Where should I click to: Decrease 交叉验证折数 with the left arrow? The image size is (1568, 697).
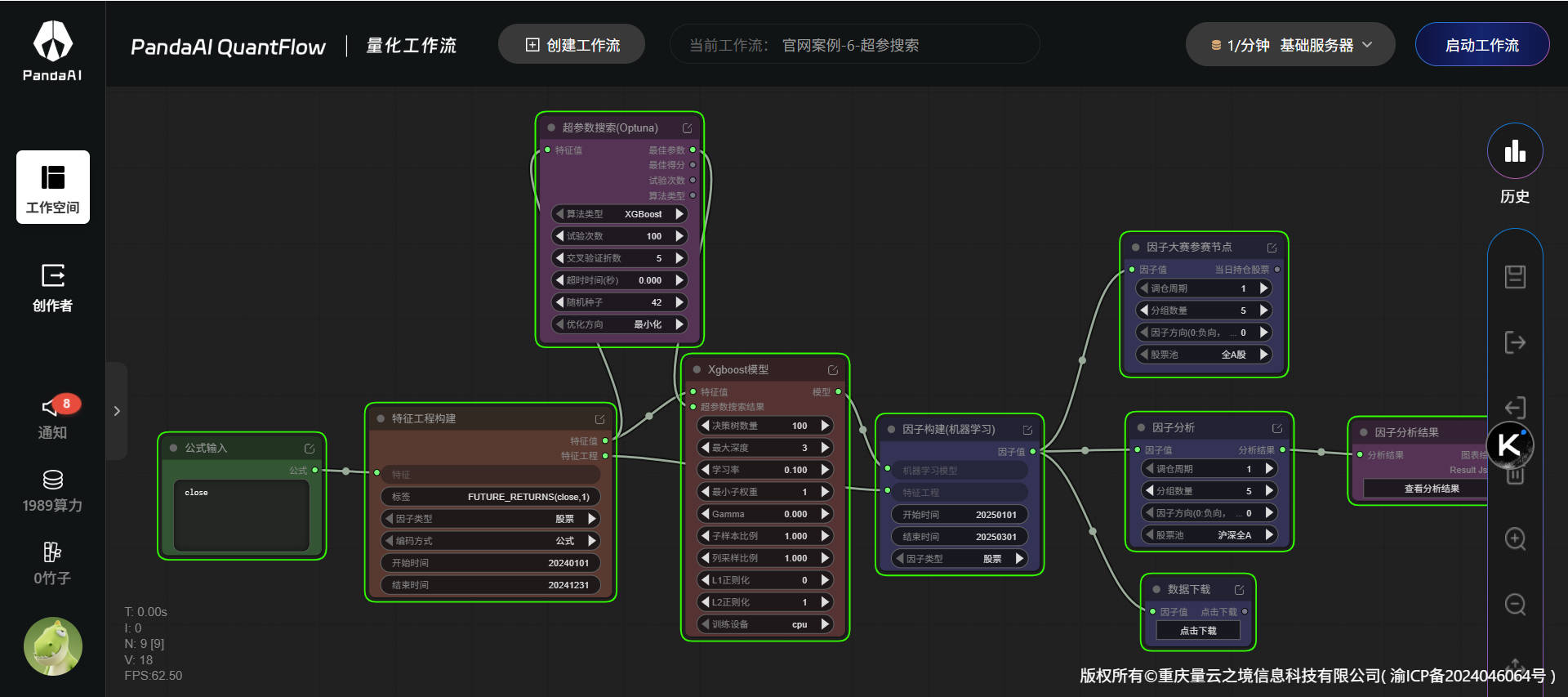coord(559,258)
